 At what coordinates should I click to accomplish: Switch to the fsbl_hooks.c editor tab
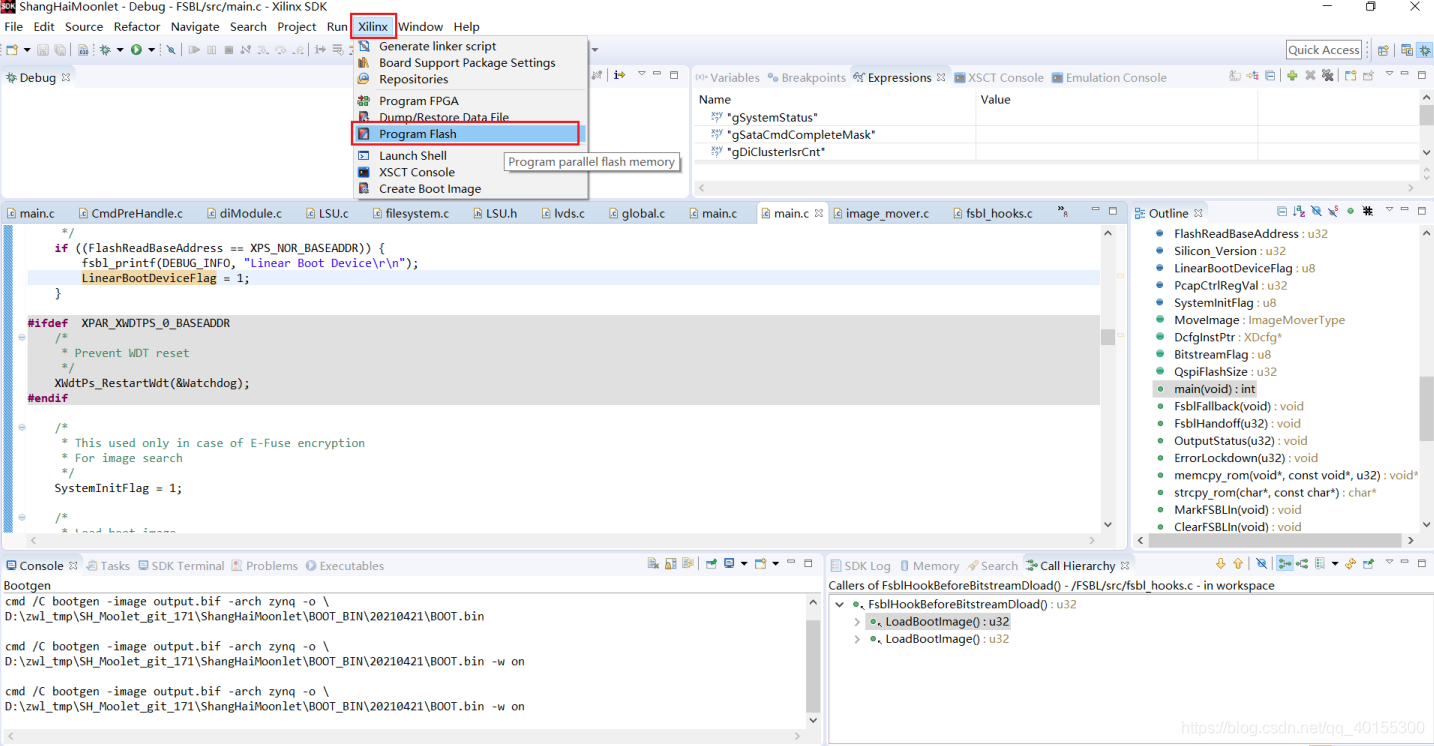[x=999, y=213]
